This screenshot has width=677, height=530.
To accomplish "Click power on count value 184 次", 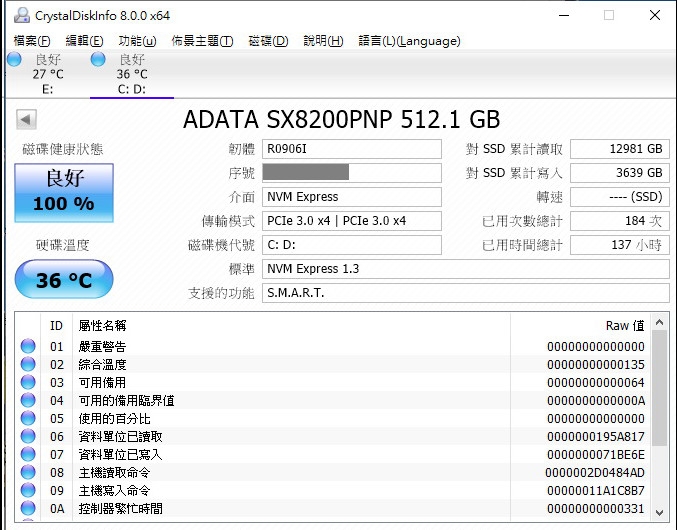I will (x=620, y=221).
